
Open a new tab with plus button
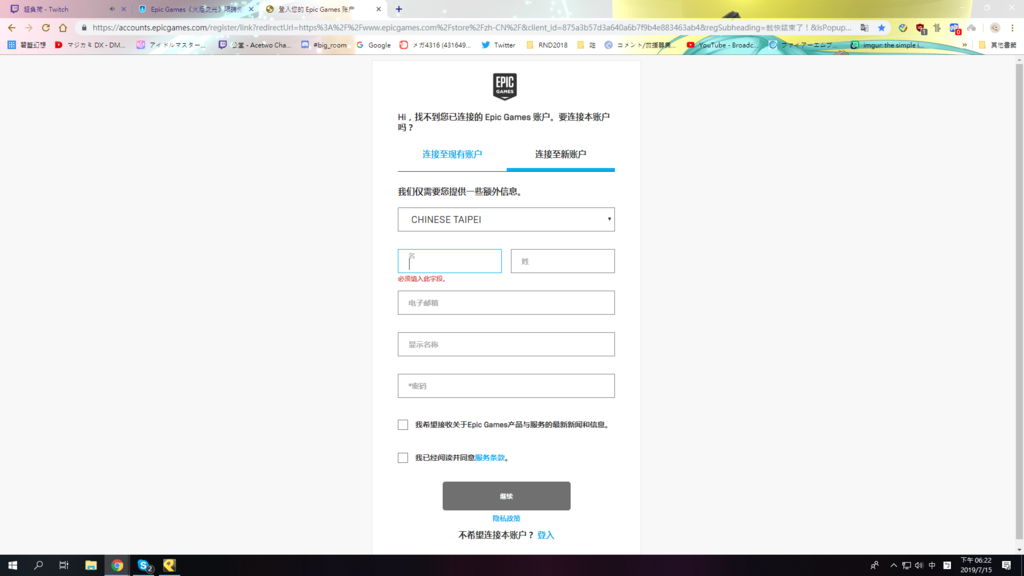(398, 9)
